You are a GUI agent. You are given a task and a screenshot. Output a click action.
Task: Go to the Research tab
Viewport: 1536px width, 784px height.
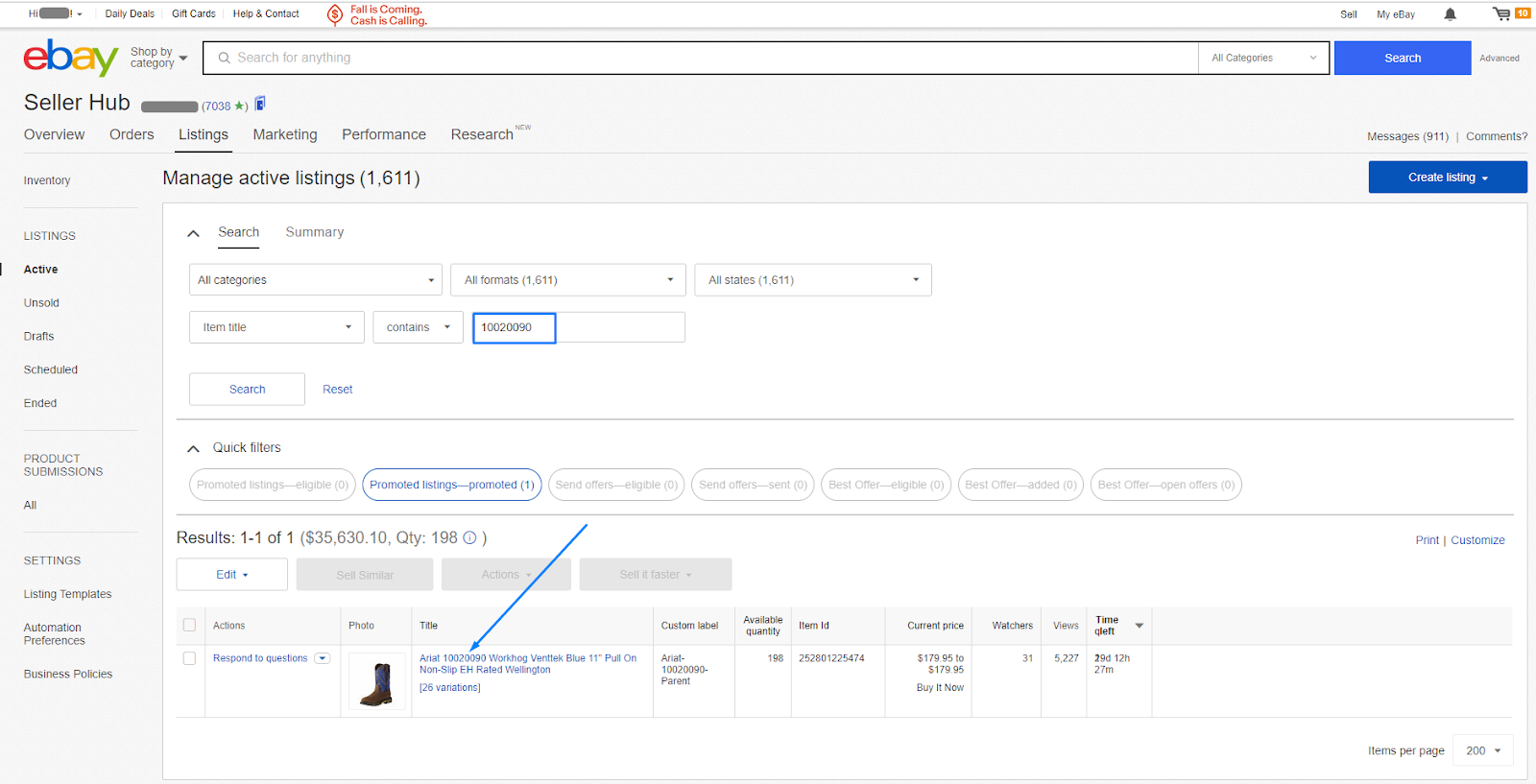pyautogui.click(x=482, y=134)
